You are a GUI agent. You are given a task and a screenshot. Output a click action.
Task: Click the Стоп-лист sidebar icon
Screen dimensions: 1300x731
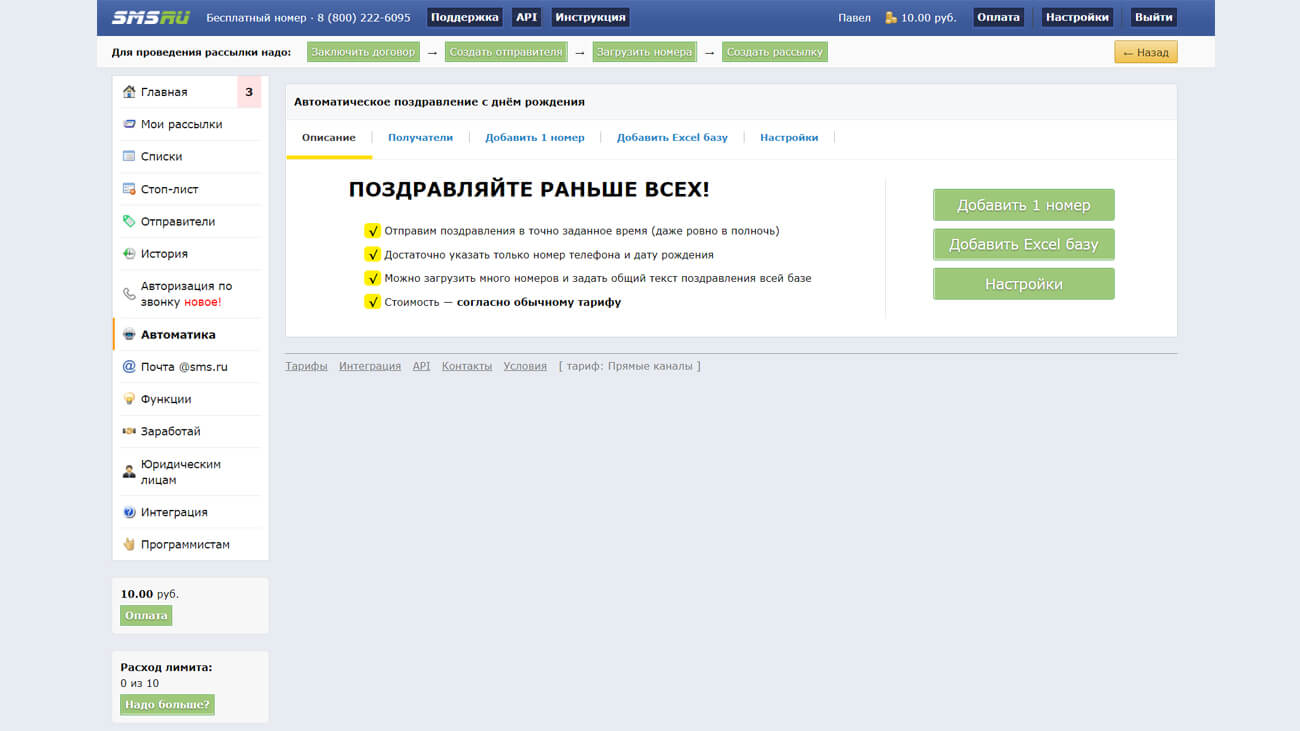click(129, 189)
